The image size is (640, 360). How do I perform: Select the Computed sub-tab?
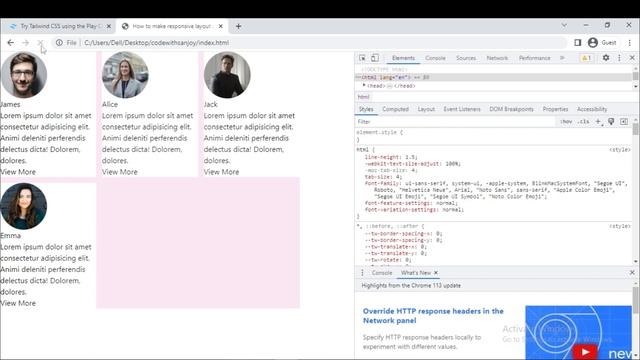pyautogui.click(x=395, y=109)
